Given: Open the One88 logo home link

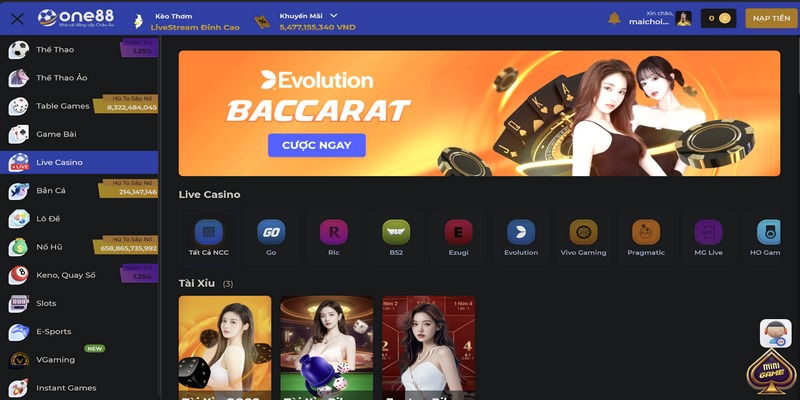Looking at the screenshot, I should [x=76, y=18].
